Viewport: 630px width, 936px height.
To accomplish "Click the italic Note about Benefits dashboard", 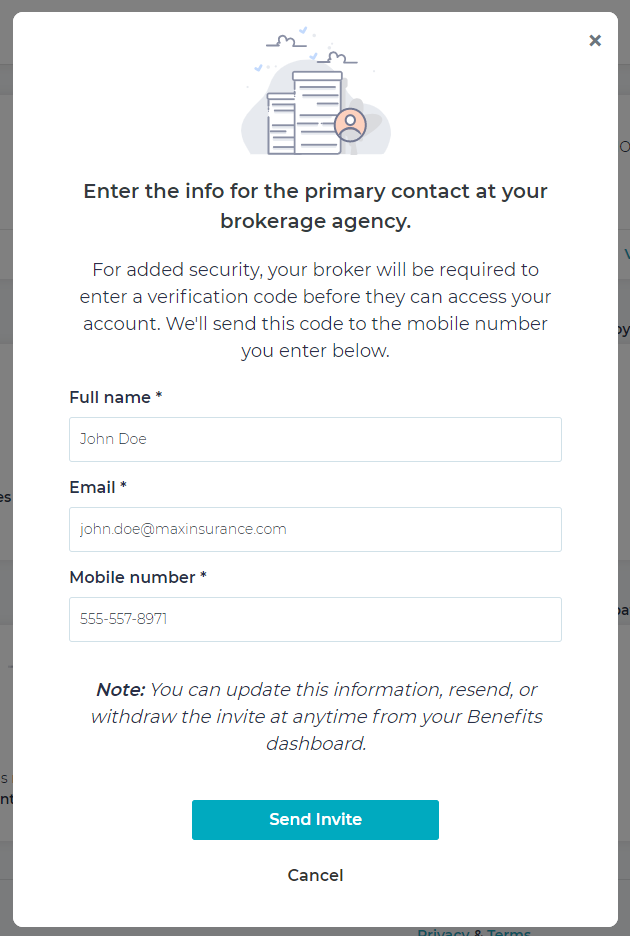I will 315,716.
